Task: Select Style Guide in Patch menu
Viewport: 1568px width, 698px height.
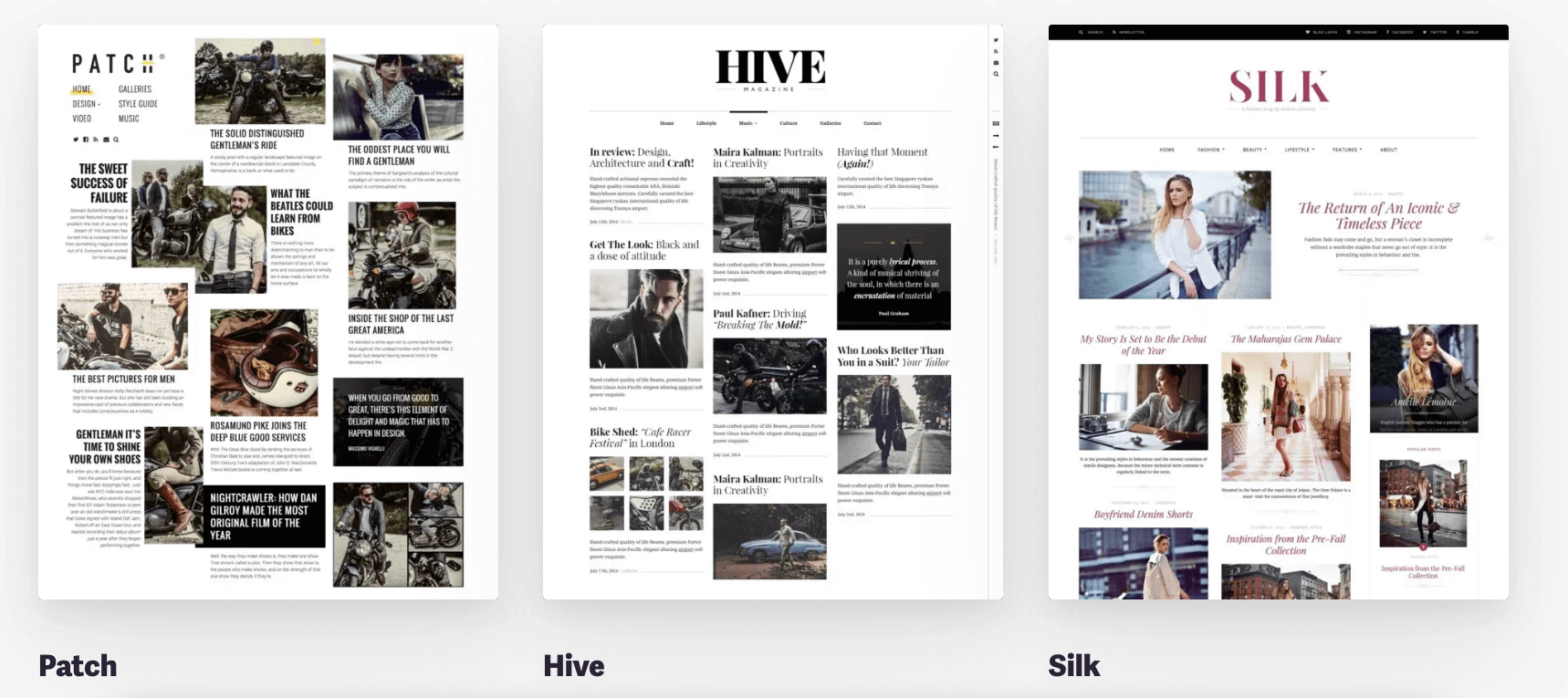Action: pos(138,104)
